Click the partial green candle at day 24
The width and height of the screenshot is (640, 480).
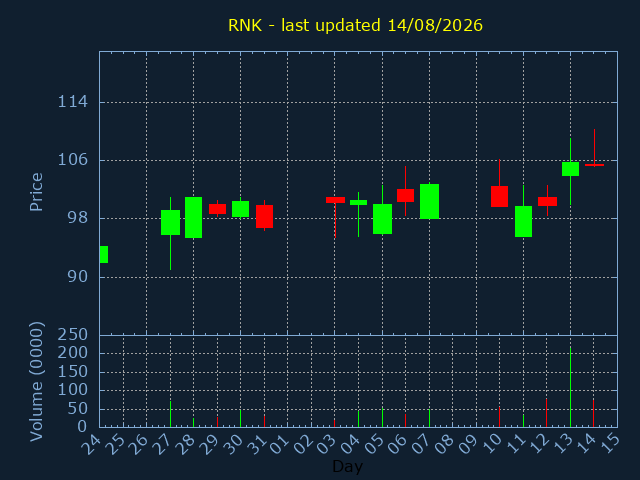tap(104, 254)
